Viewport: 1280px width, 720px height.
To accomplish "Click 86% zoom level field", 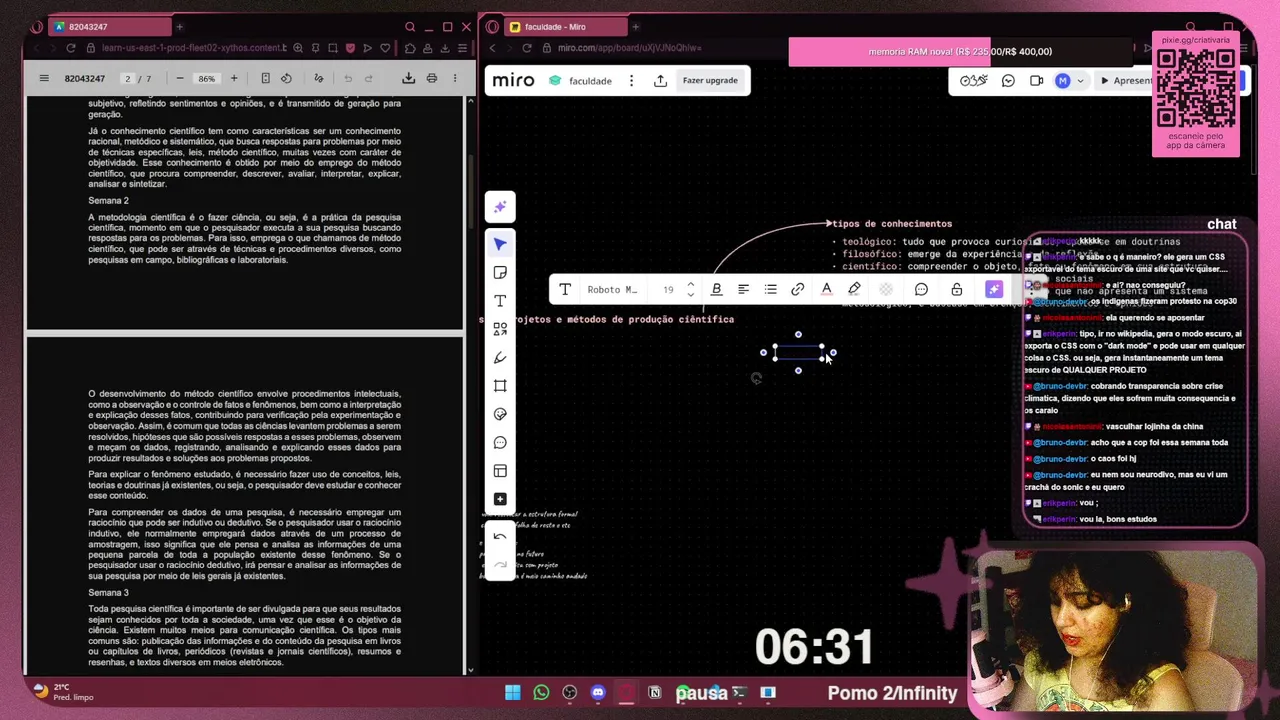I will coord(206,78).
